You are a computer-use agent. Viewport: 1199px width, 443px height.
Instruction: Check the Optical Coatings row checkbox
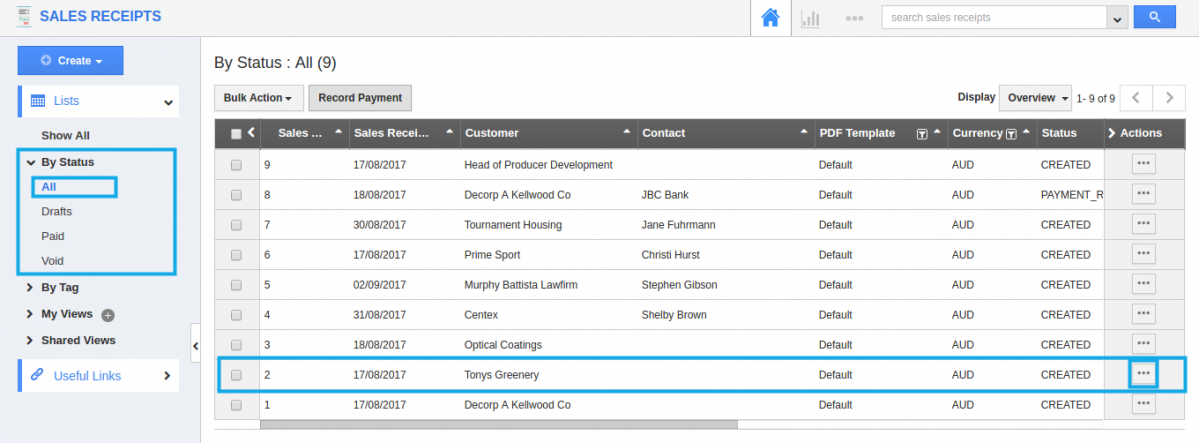pyautogui.click(x=236, y=345)
